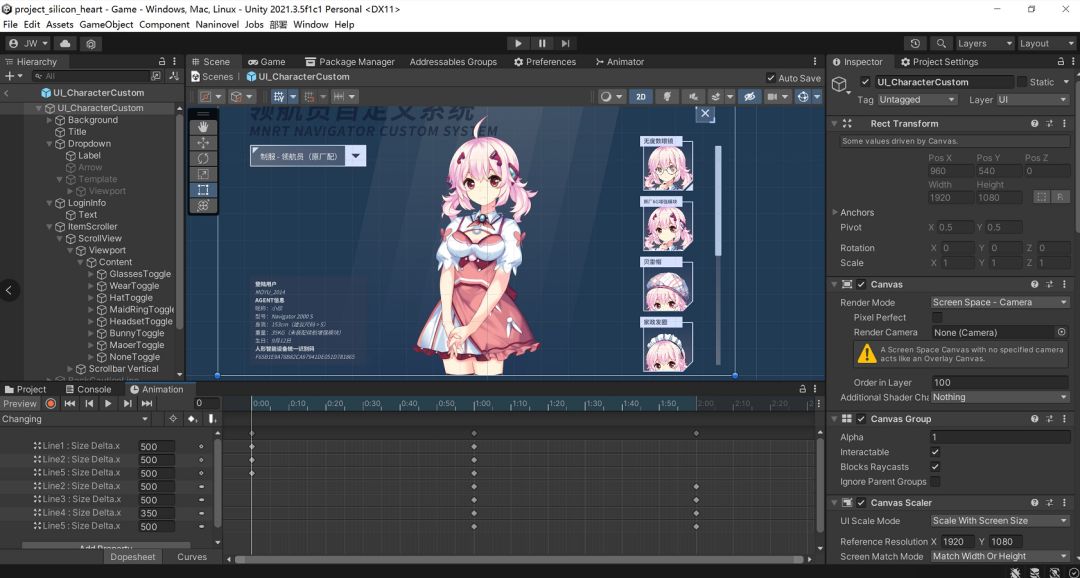Select the Hand tool in Scene view

(x=203, y=127)
